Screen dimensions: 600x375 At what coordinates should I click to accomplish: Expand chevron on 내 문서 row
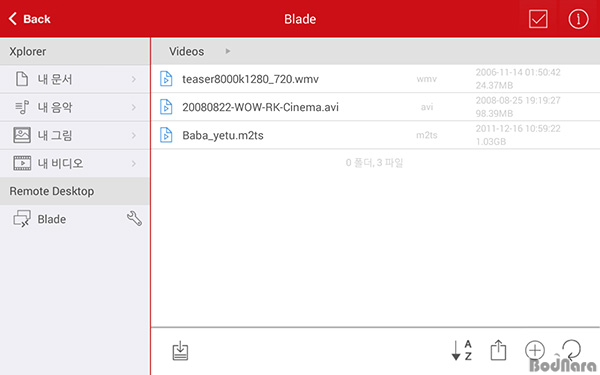[x=134, y=79]
